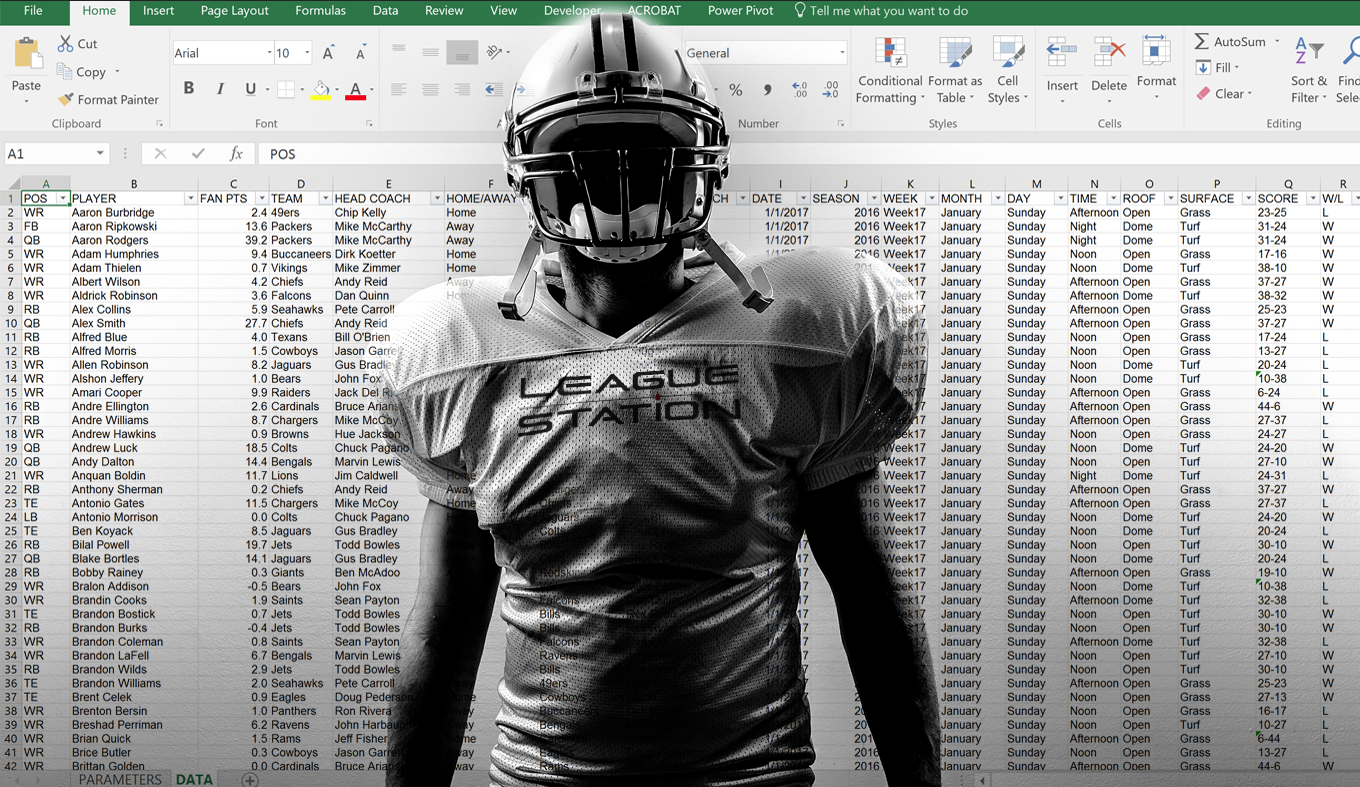The width and height of the screenshot is (1360, 787).
Task: Click the Copy icon
Action: pos(65,72)
